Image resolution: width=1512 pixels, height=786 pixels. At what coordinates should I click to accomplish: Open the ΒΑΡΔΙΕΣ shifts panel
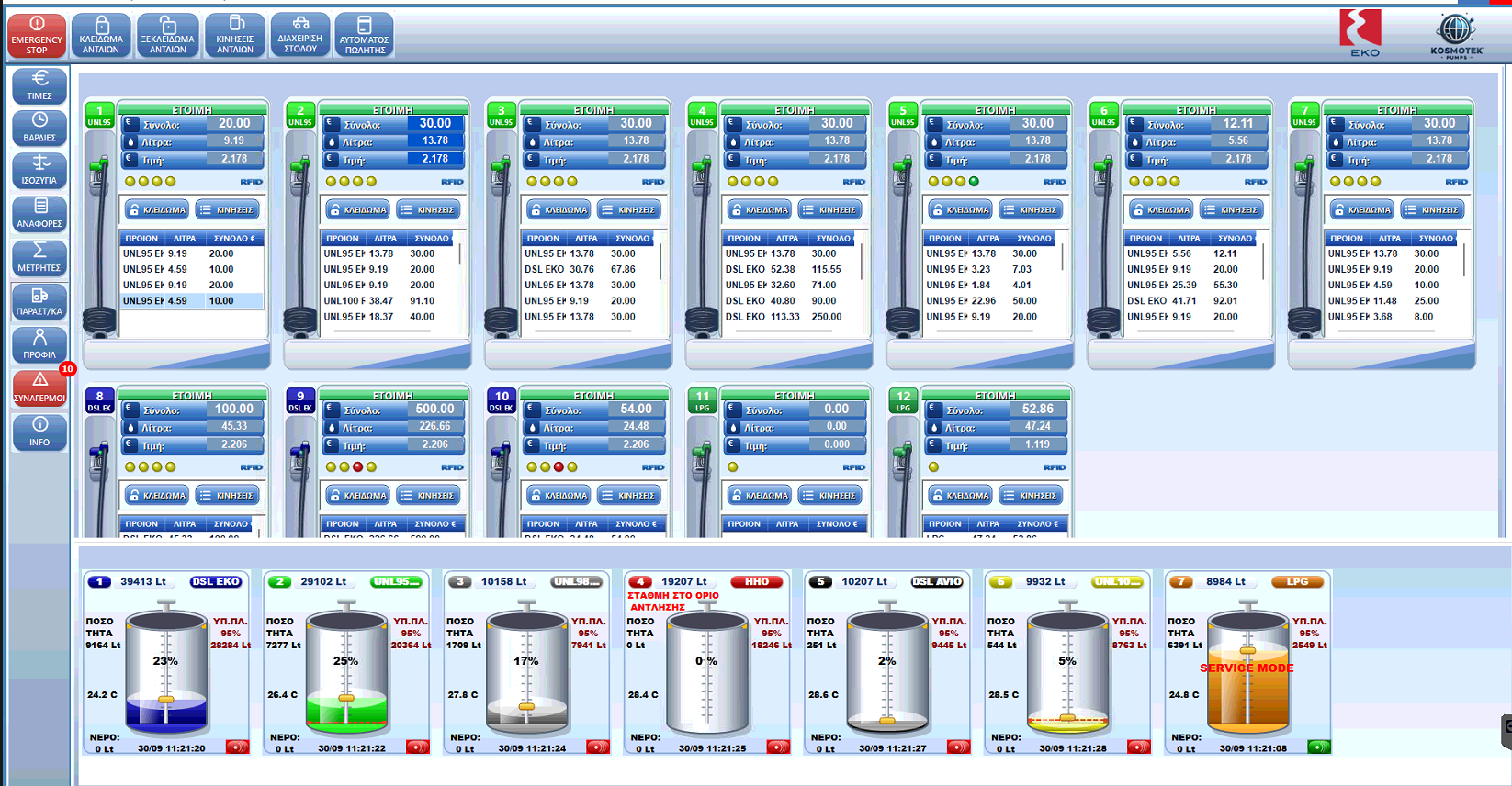click(39, 129)
